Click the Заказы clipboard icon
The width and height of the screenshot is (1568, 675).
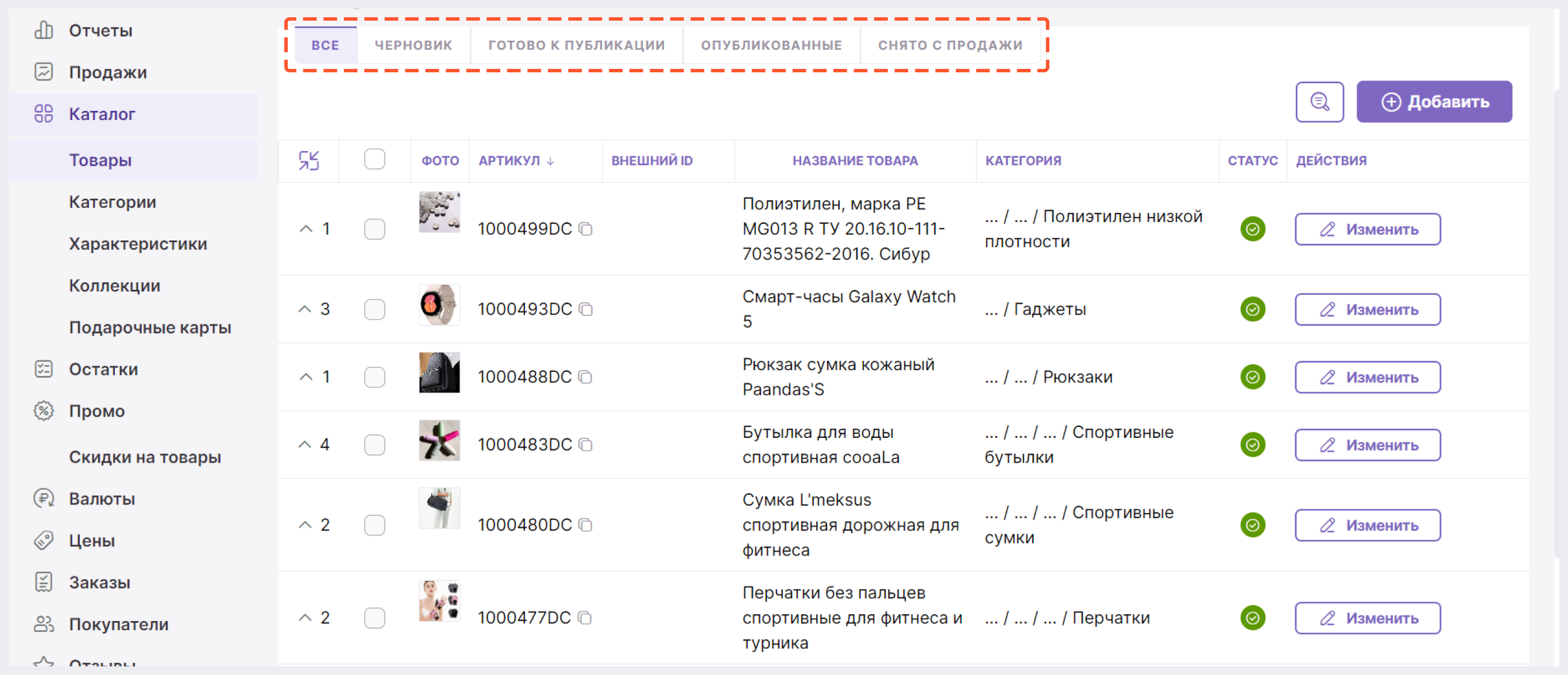[x=44, y=582]
